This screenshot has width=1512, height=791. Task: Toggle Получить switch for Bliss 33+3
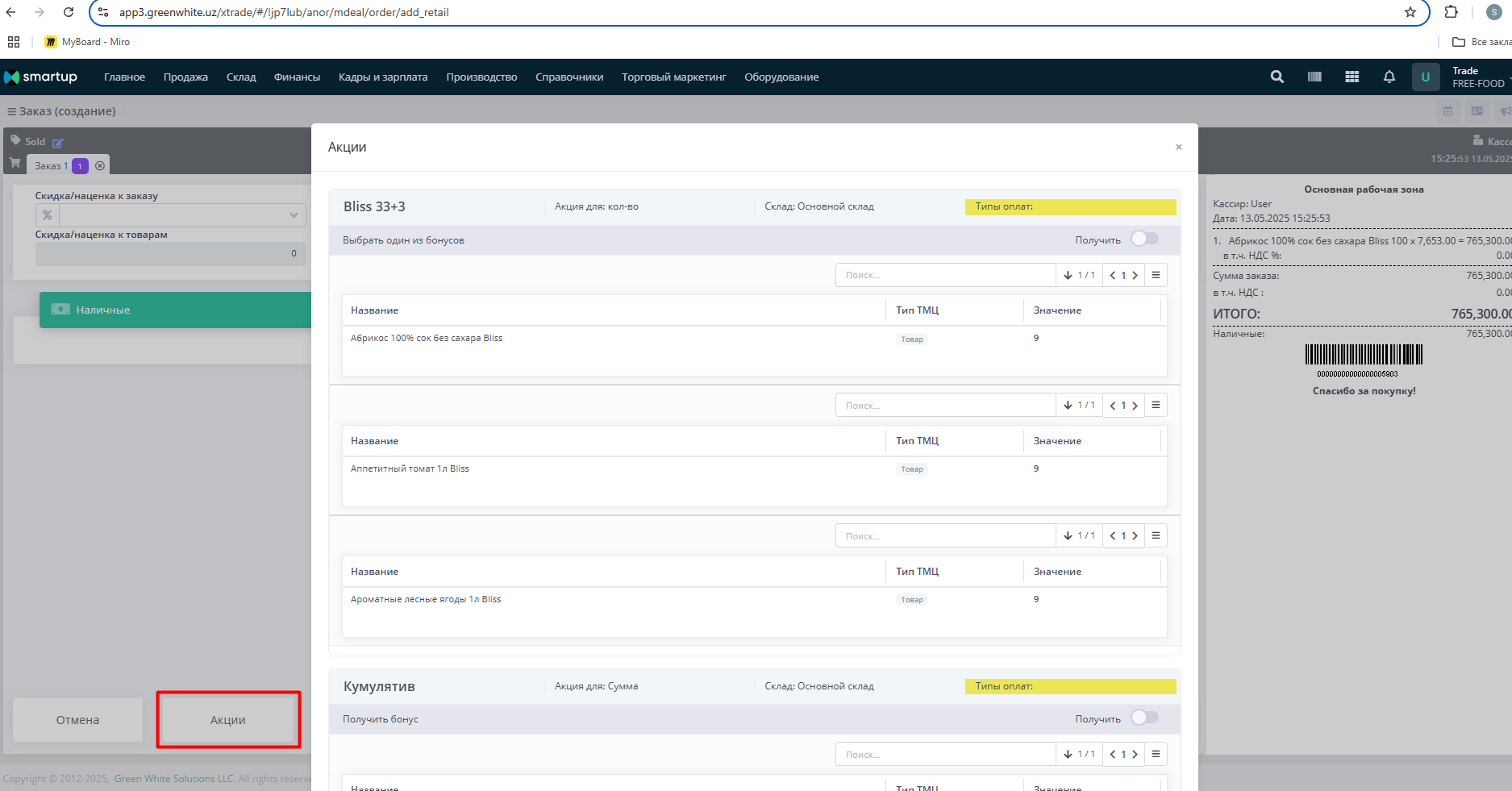(1144, 239)
